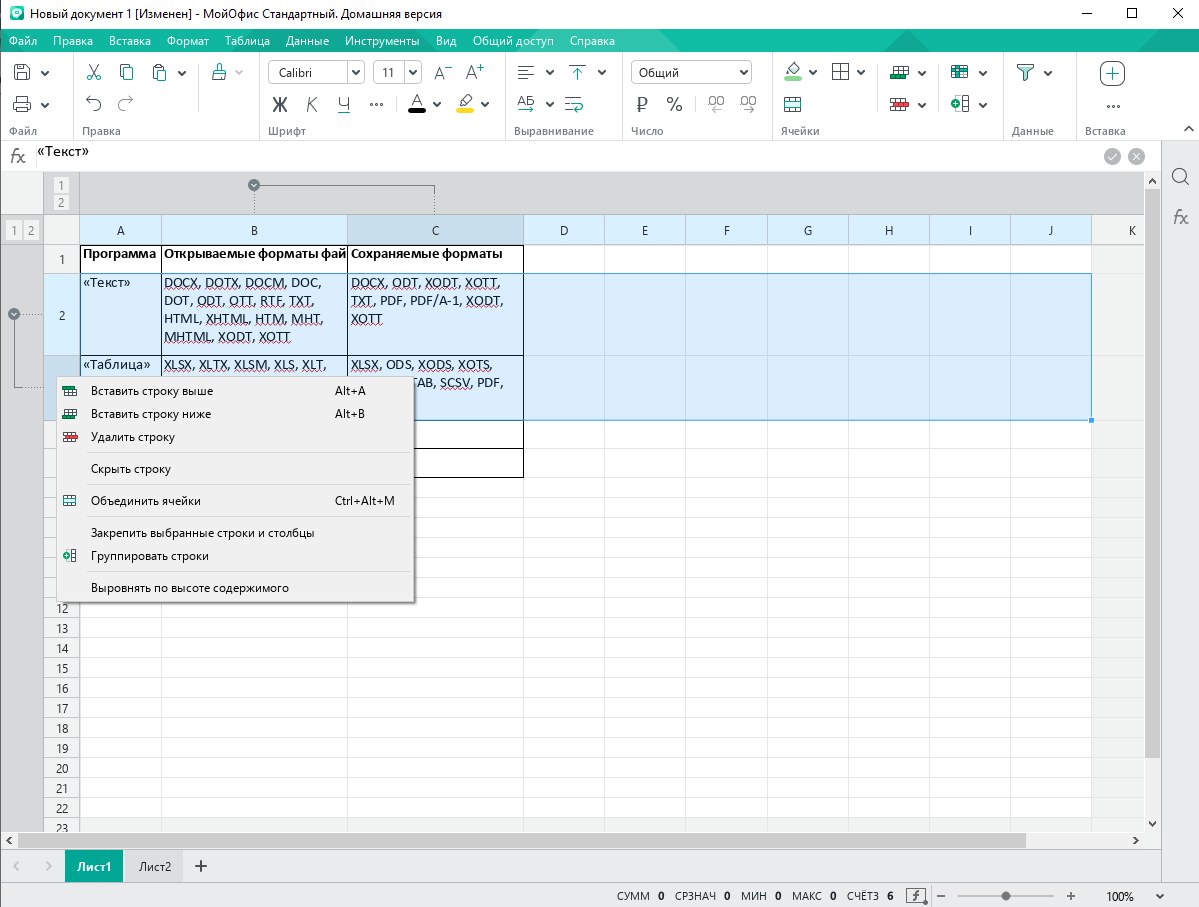
Task: Toggle underline formatting Ч
Action: [344, 105]
